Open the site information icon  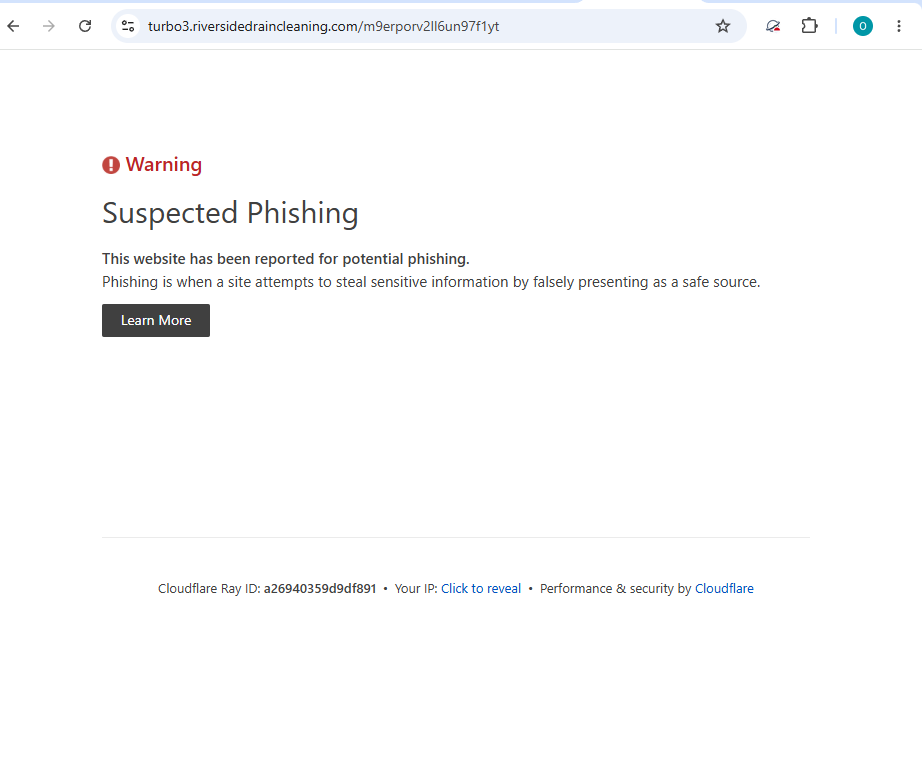(x=128, y=26)
